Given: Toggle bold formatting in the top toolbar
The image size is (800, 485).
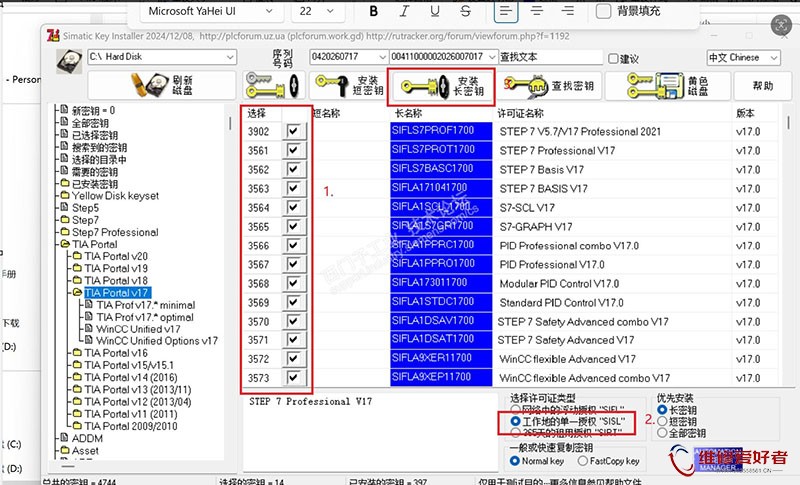Looking at the screenshot, I should 373,11.
